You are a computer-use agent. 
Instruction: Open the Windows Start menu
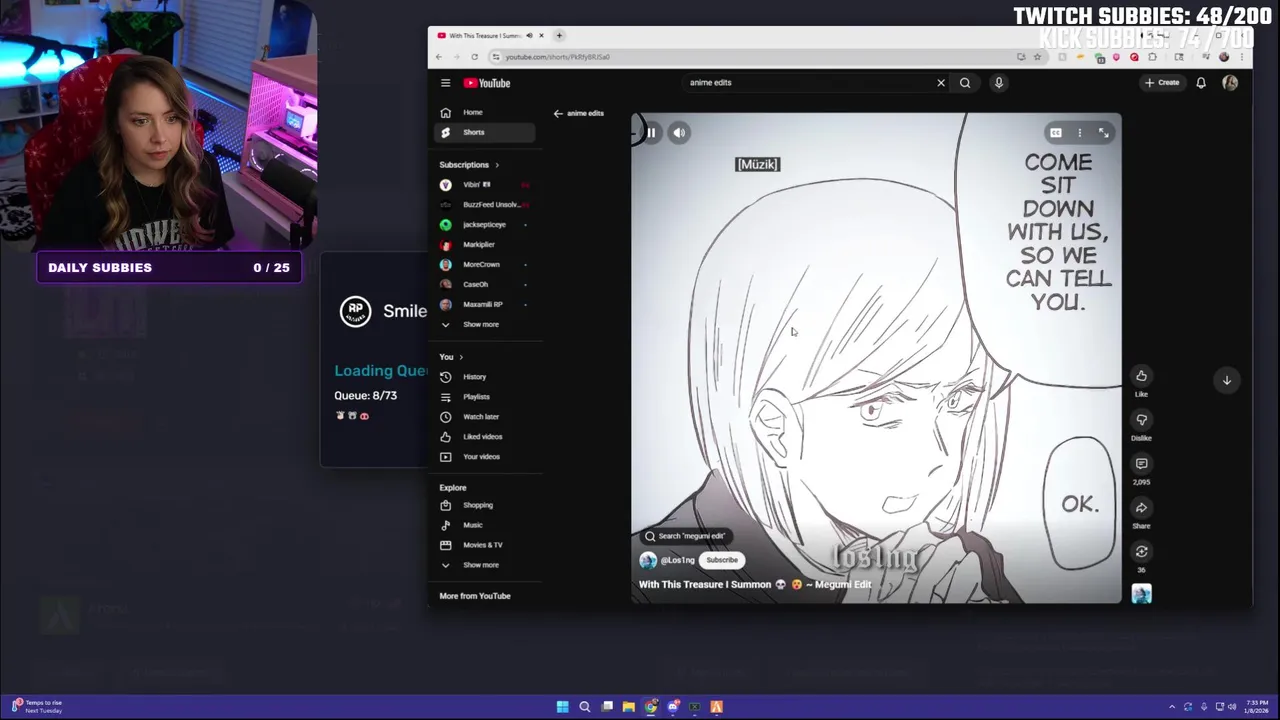tap(562, 707)
